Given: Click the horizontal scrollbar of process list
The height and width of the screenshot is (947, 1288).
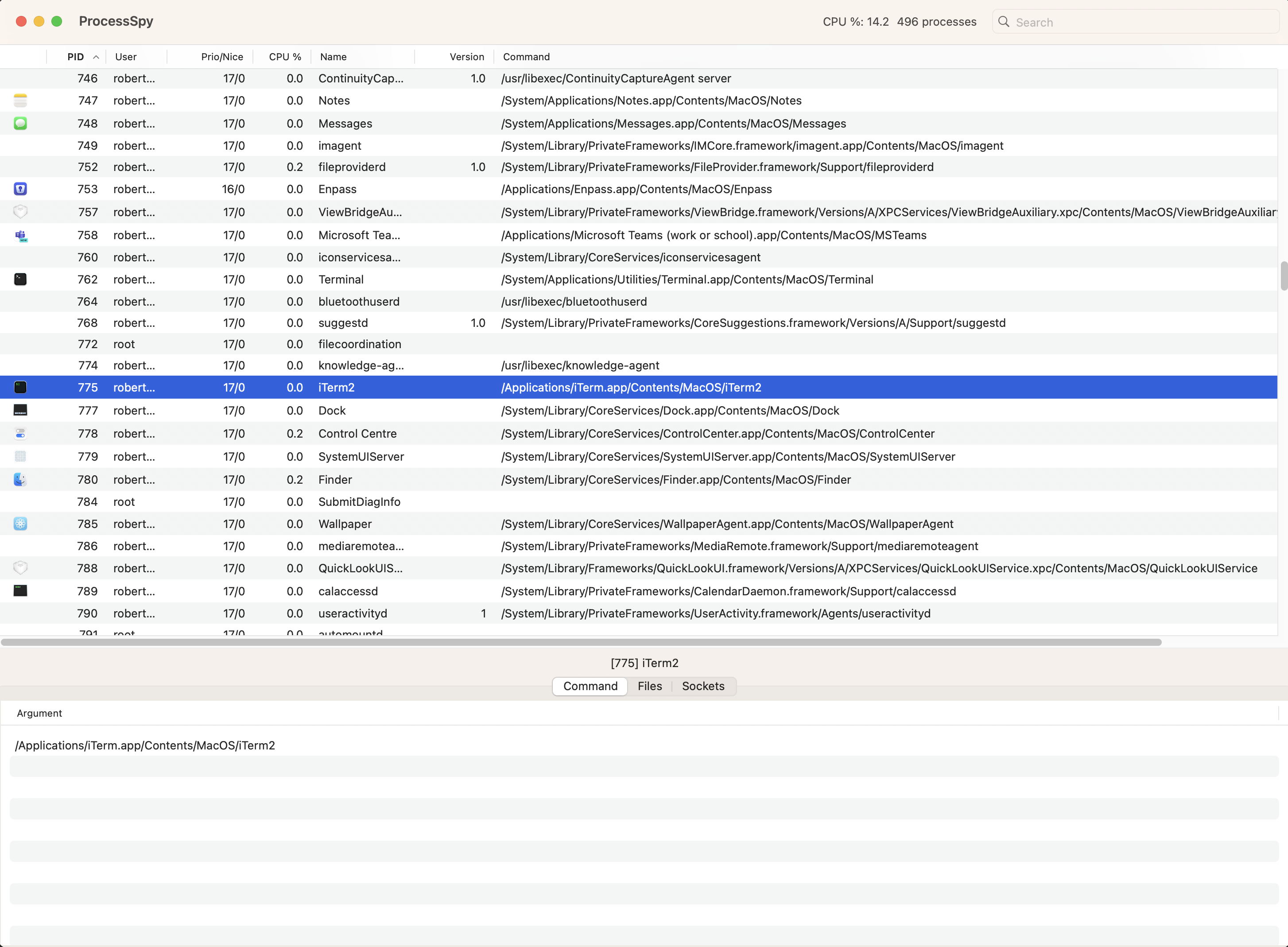Looking at the screenshot, I should click(x=581, y=642).
